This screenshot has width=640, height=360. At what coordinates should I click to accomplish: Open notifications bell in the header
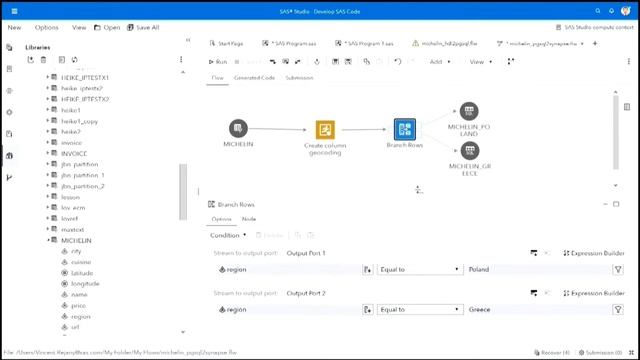(x=611, y=11)
